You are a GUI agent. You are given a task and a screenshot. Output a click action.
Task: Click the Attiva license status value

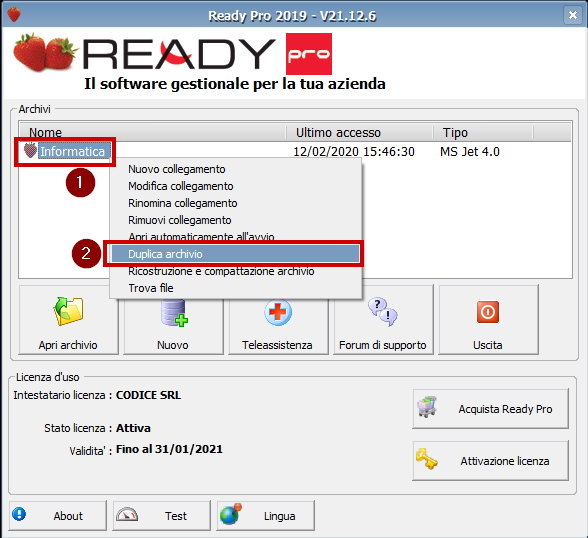pos(133,428)
